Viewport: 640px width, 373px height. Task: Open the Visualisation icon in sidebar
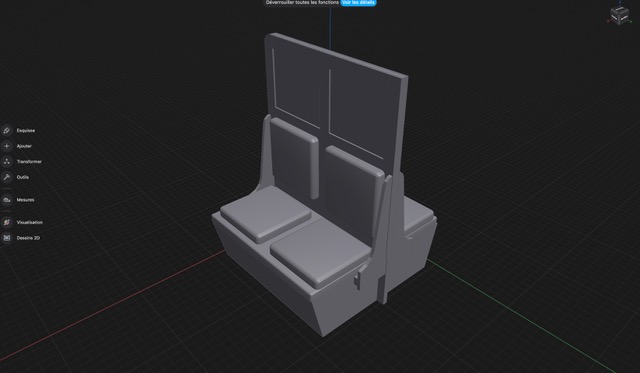point(7,222)
